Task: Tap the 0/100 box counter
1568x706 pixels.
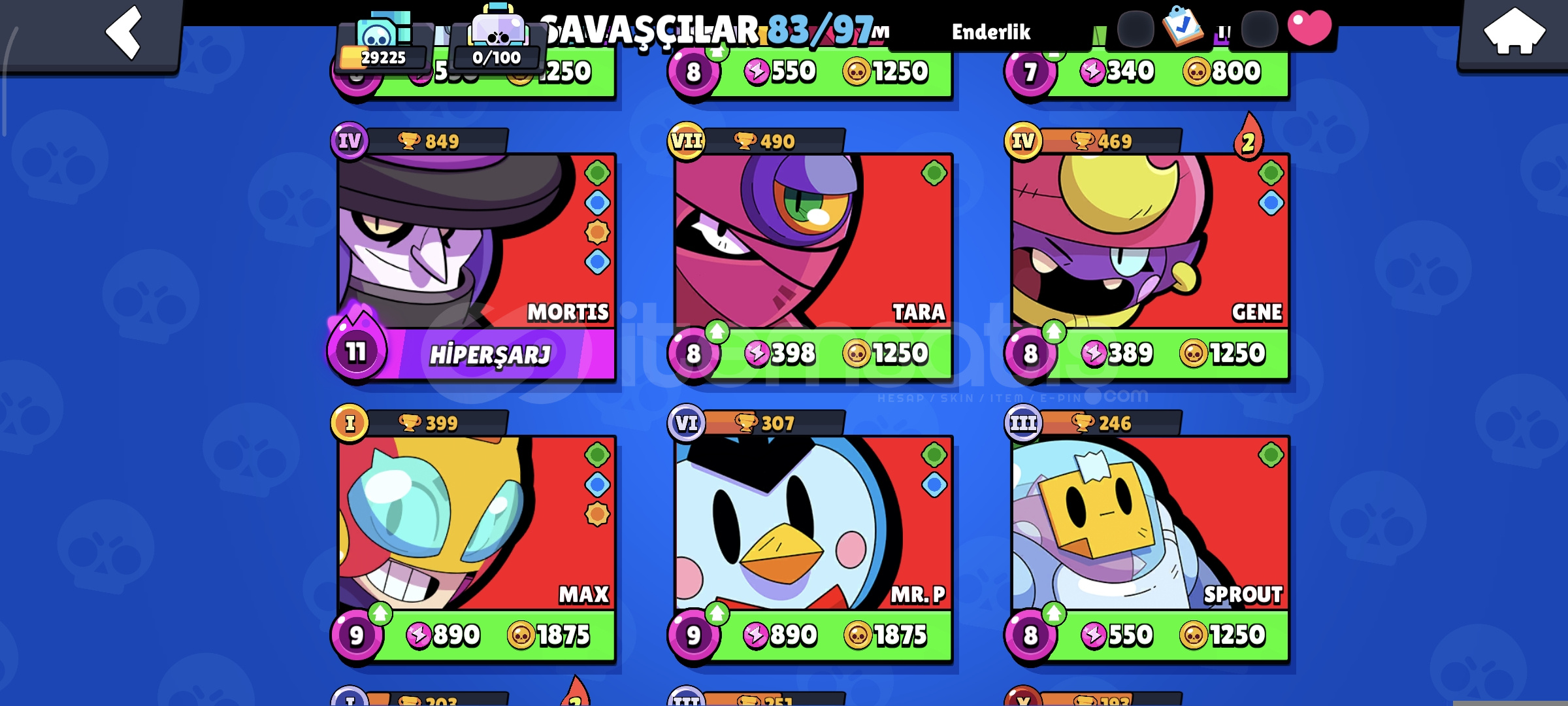Action: pos(497,39)
